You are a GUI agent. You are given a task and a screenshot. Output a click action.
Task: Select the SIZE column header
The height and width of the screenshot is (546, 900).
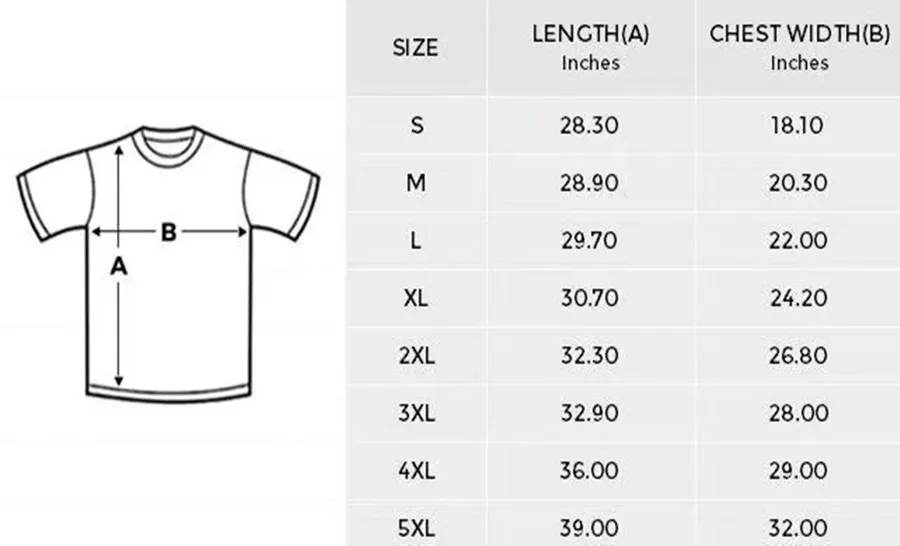click(415, 47)
